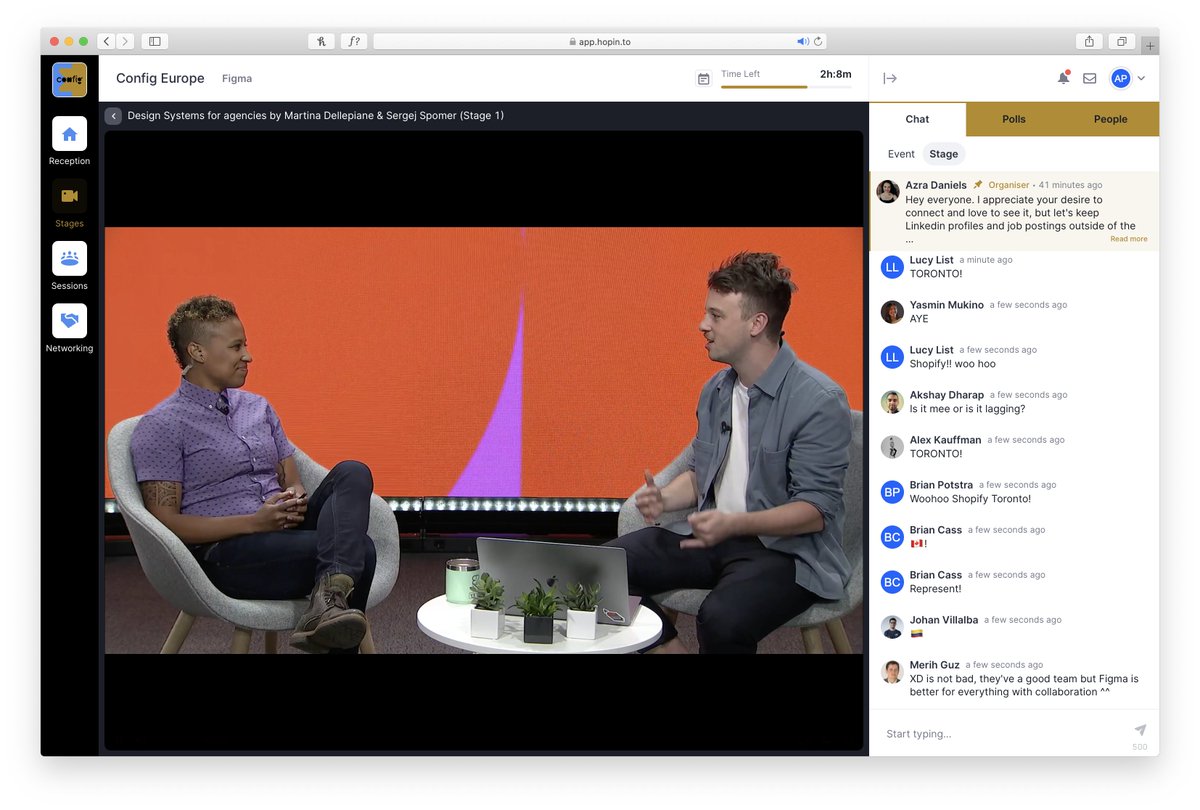Click the app.hopin.to address bar
The height and width of the screenshot is (810, 1200).
[x=600, y=41]
